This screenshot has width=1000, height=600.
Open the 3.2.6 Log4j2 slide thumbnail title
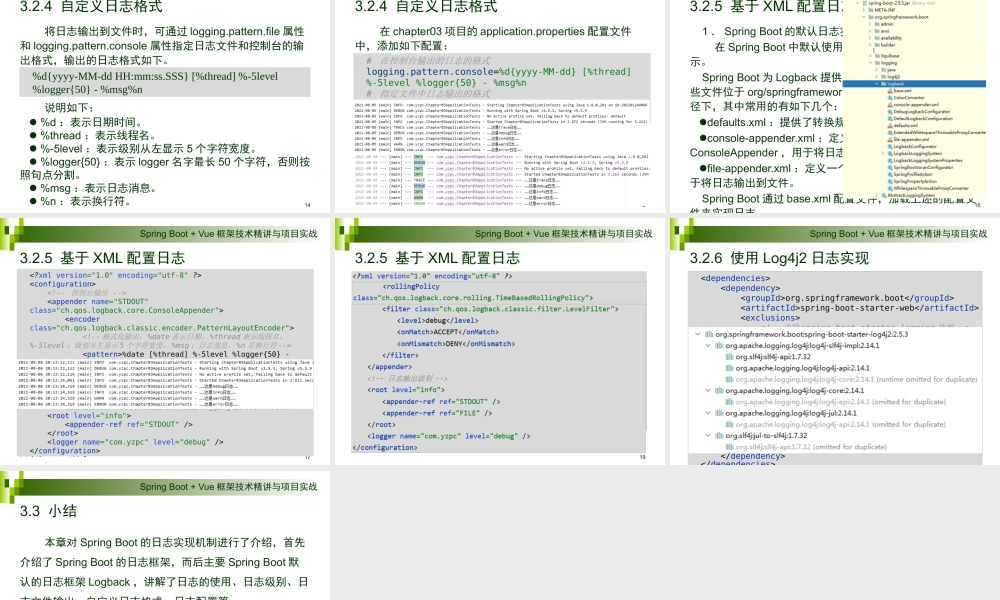tap(779, 258)
